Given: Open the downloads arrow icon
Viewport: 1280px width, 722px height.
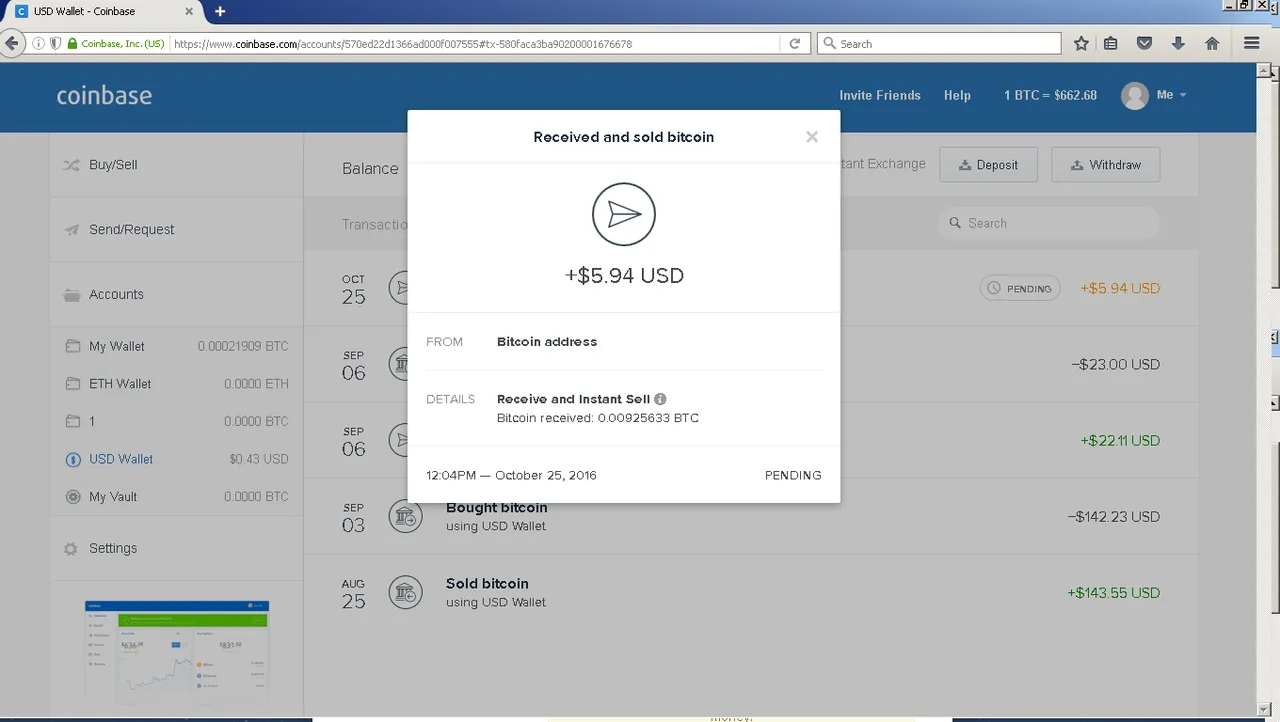Looking at the screenshot, I should (1178, 43).
